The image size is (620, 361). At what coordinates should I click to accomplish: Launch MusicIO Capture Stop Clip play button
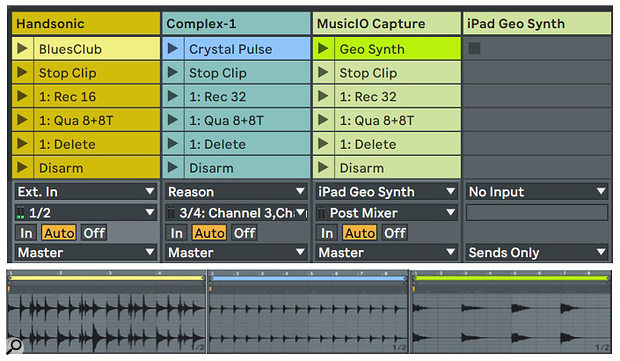(x=323, y=72)
